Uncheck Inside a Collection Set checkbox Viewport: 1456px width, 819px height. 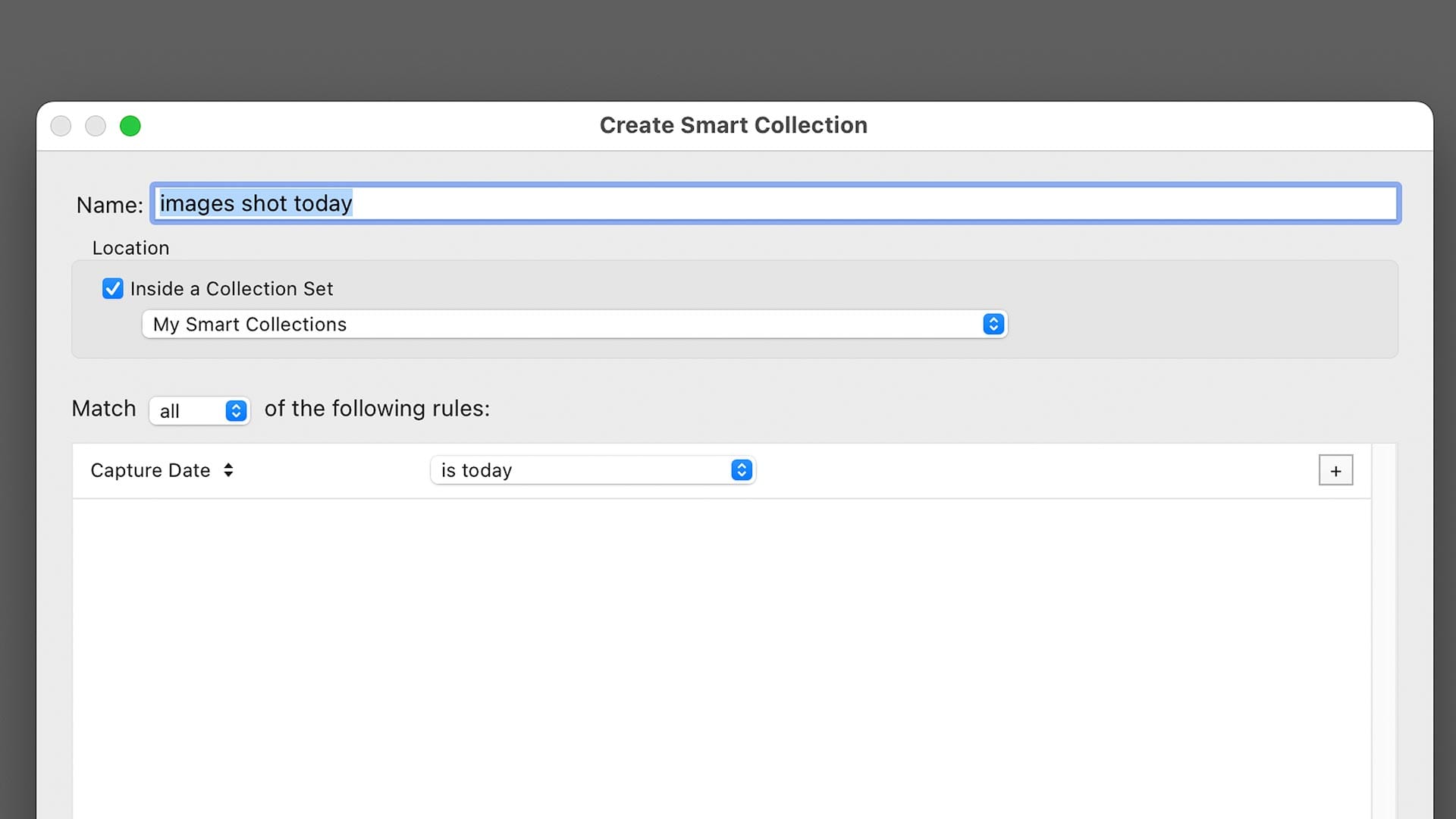(x=113, y=289)
